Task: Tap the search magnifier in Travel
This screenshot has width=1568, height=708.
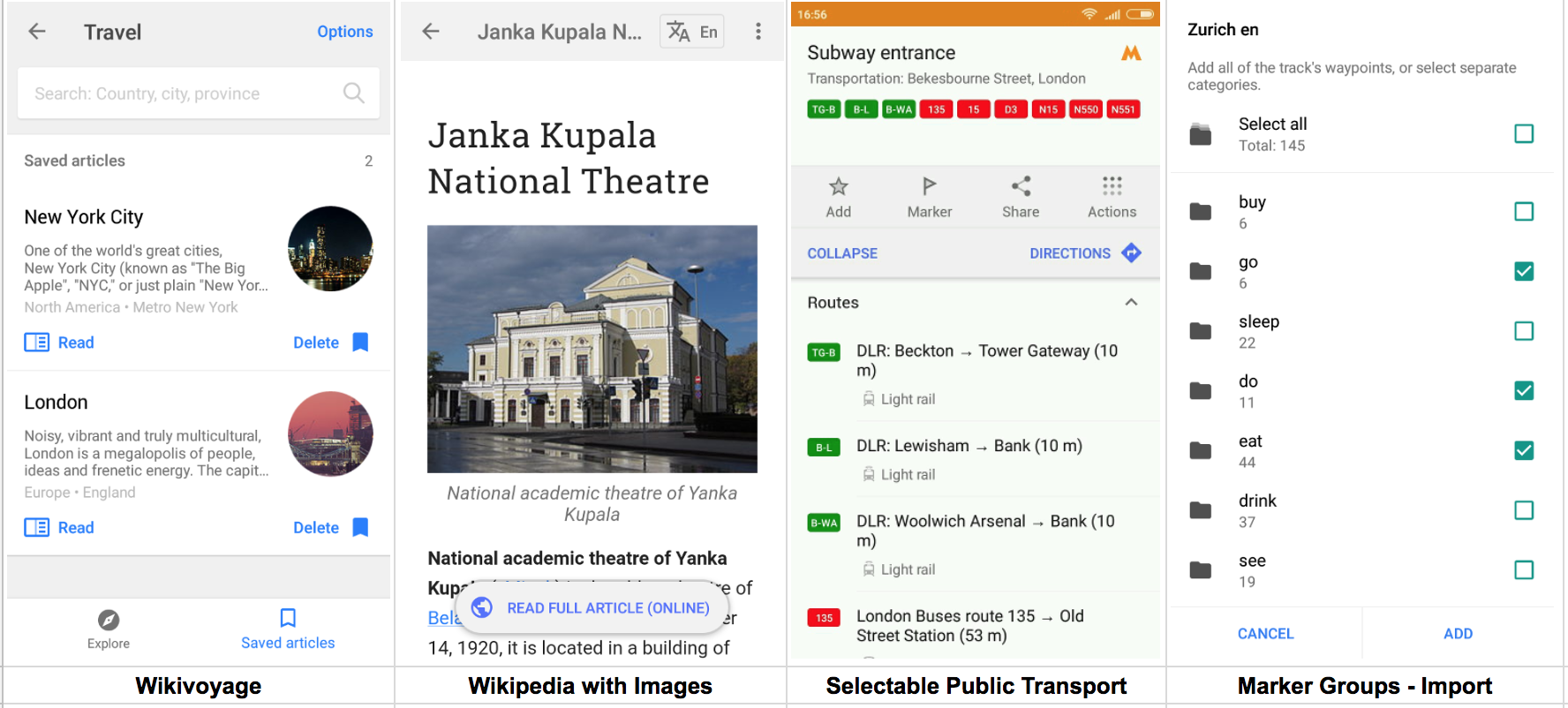Action: pos(353,93)
